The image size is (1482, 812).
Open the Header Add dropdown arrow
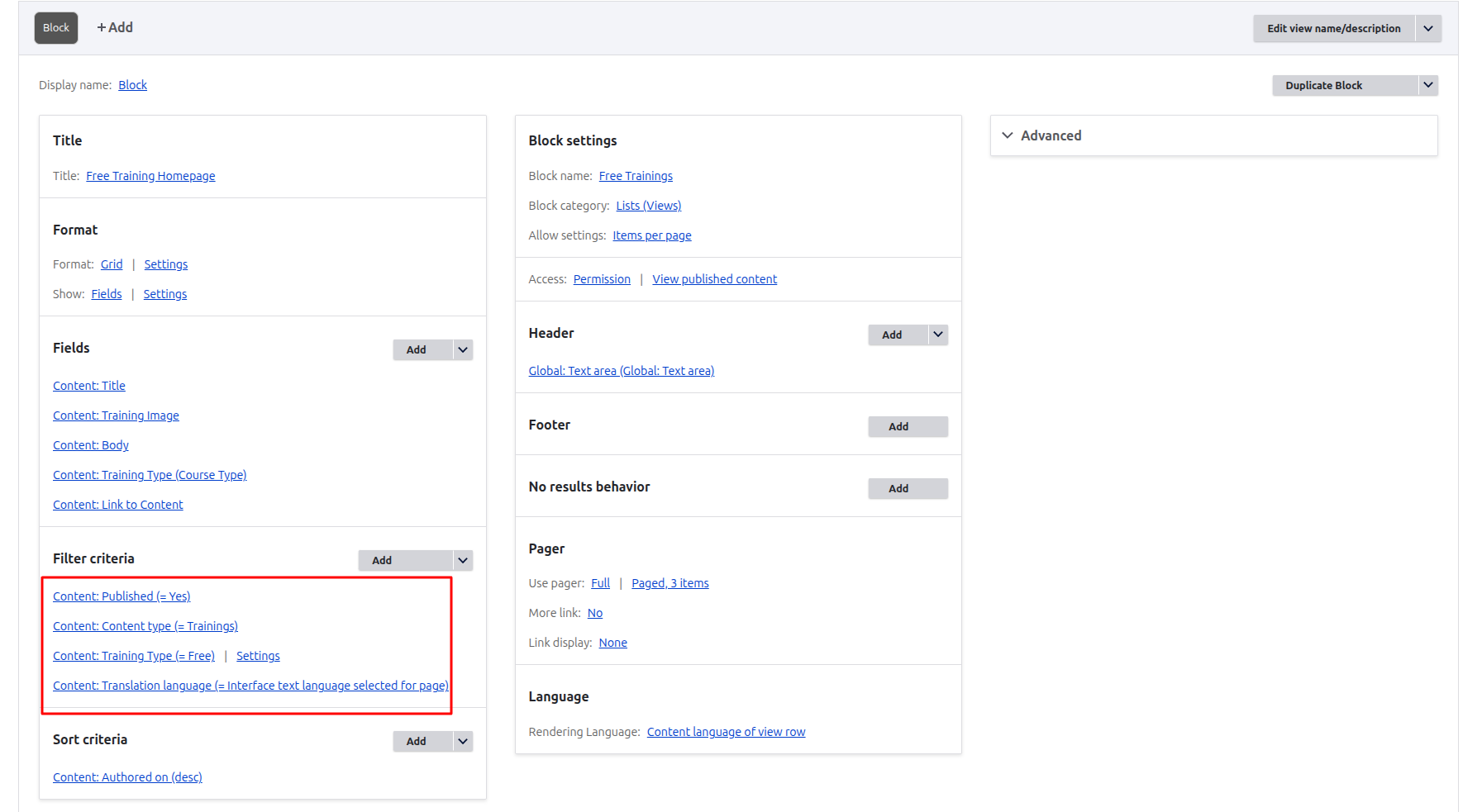938,335
